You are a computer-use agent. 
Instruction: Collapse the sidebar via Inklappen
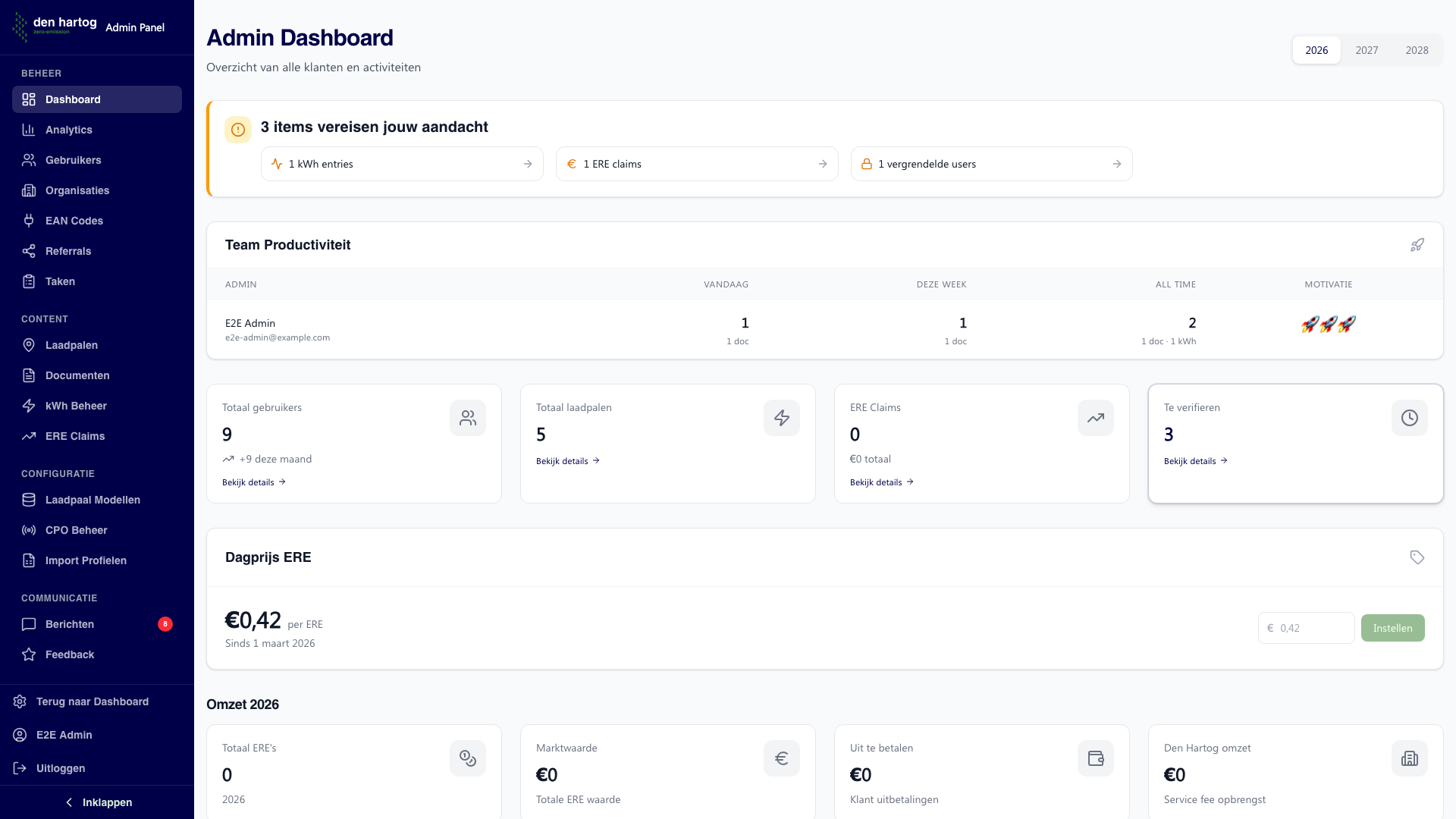[97, 802]
